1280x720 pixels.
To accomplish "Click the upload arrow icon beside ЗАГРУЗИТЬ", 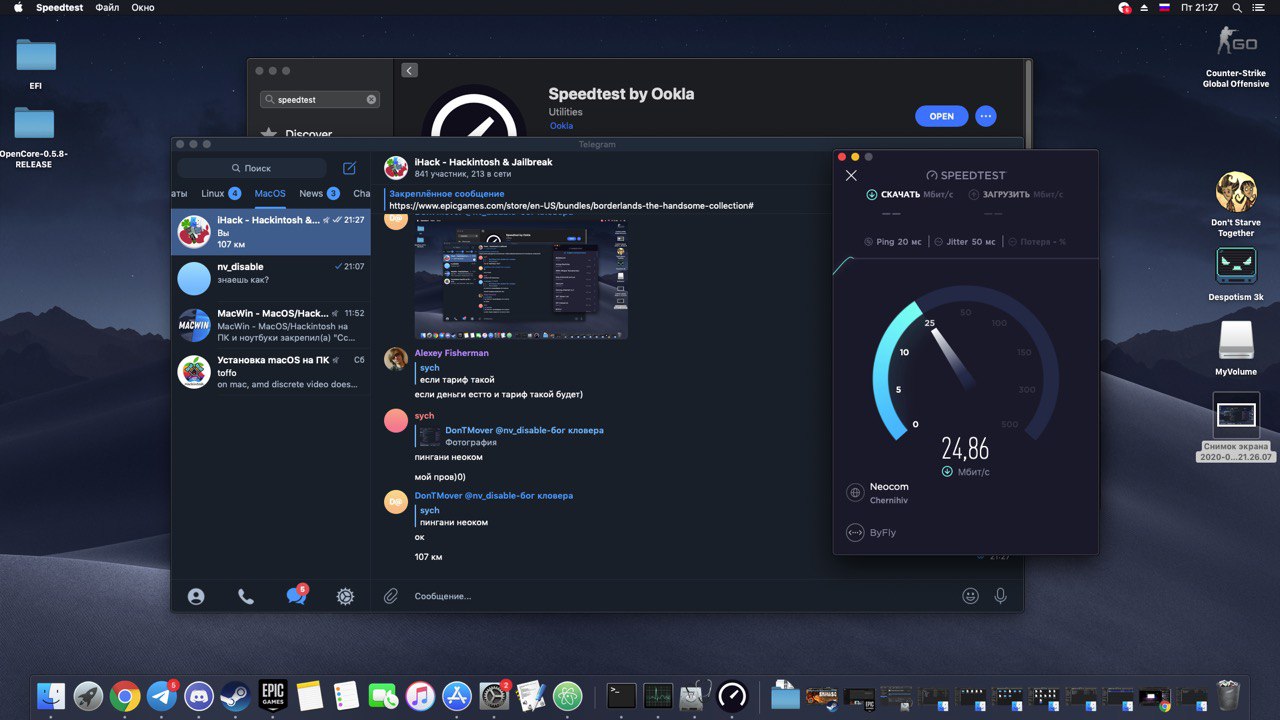I will (x=974, y=195).
